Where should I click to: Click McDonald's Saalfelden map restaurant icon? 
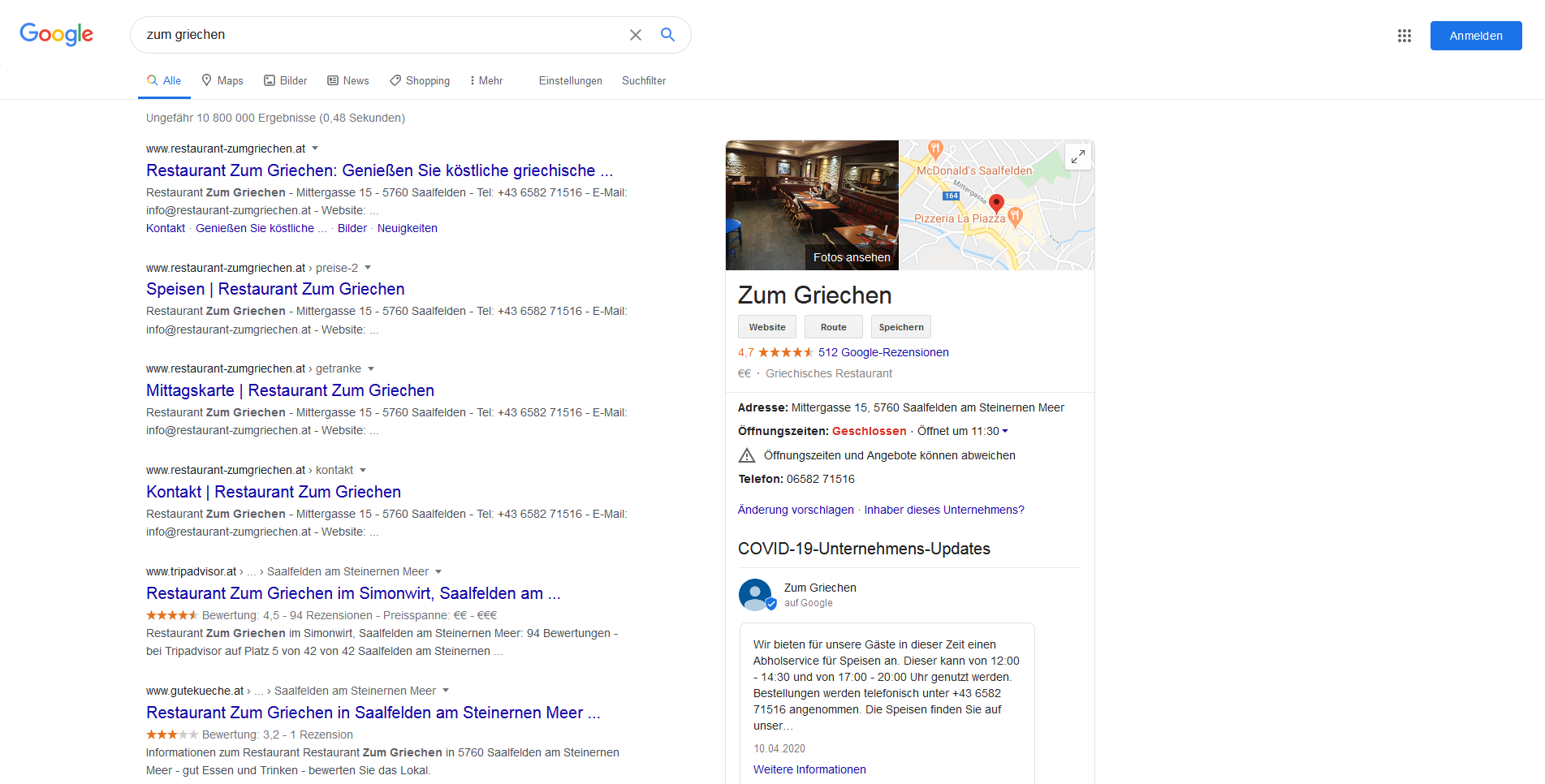[935, 149]
